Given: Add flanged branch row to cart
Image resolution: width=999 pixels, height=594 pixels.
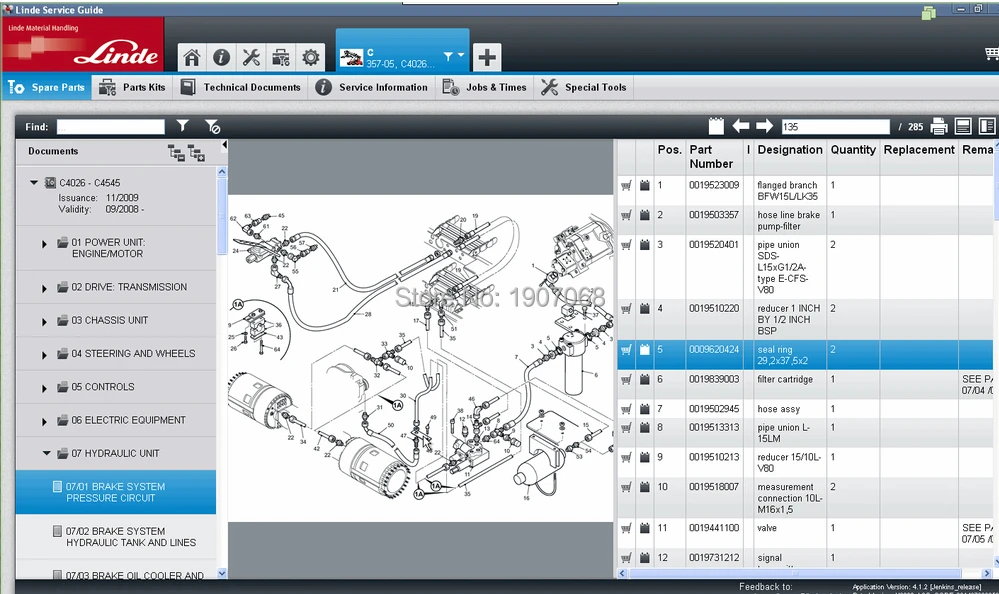Looking at the screenshot, I should coord(626,185).
